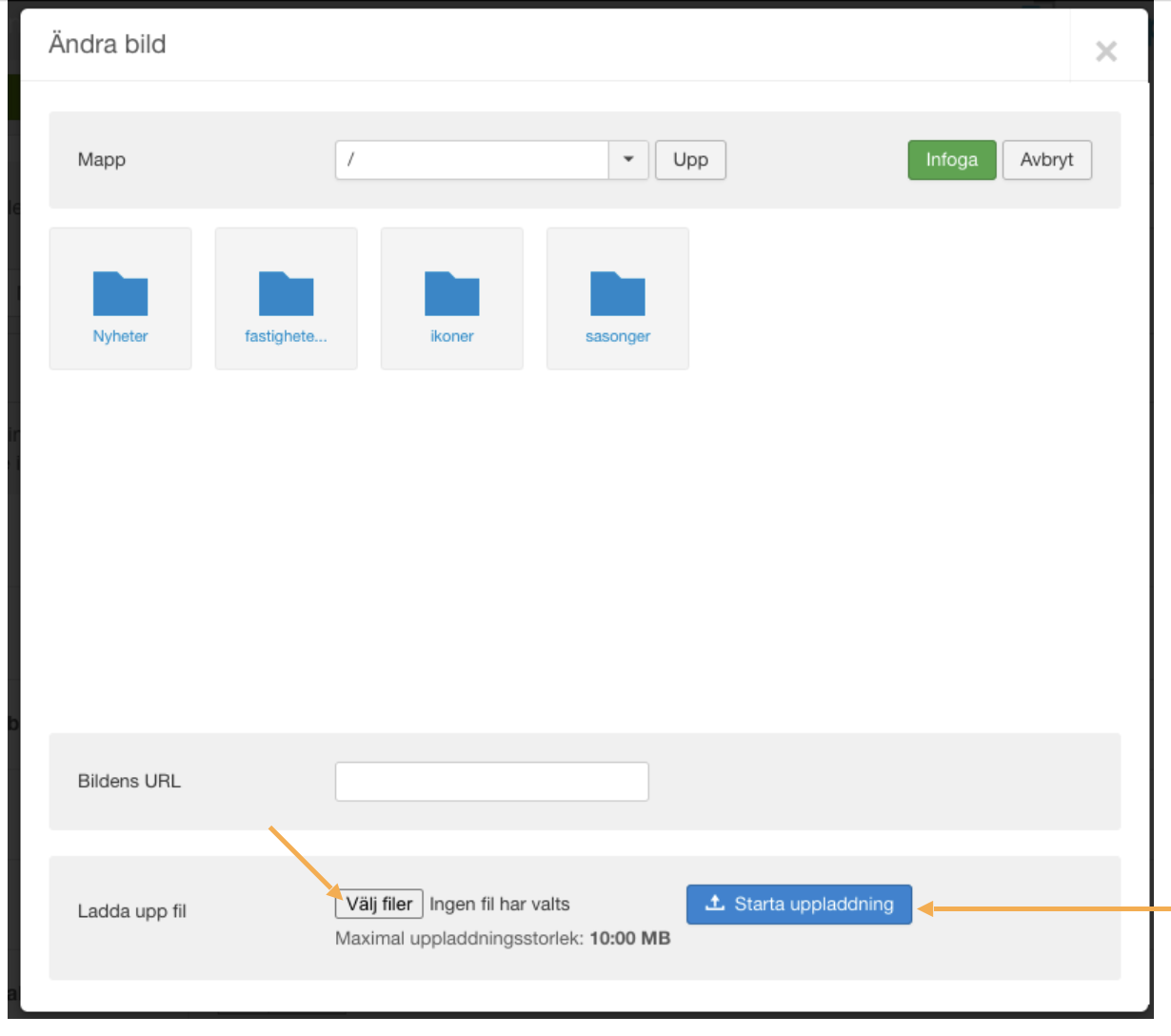Click the ikoner folder label
Image resolution: width=1171 pixels, height=1036 pixels.
coord(452,336)
